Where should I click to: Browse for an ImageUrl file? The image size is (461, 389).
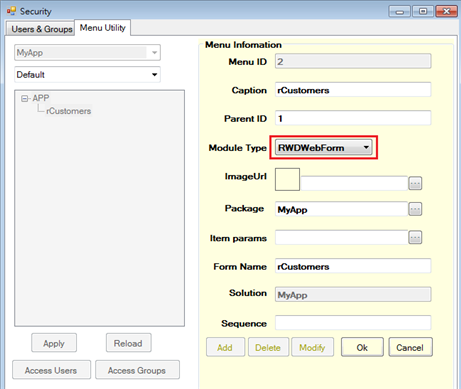coord(415,183)
